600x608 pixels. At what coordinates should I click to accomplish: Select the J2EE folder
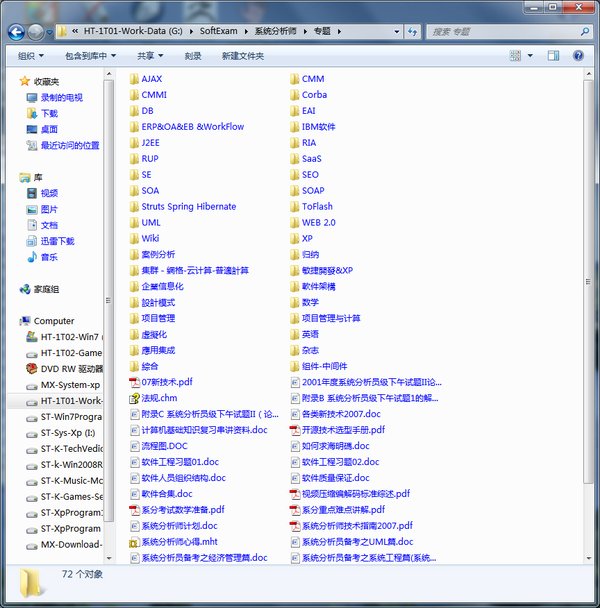point(145,143)
